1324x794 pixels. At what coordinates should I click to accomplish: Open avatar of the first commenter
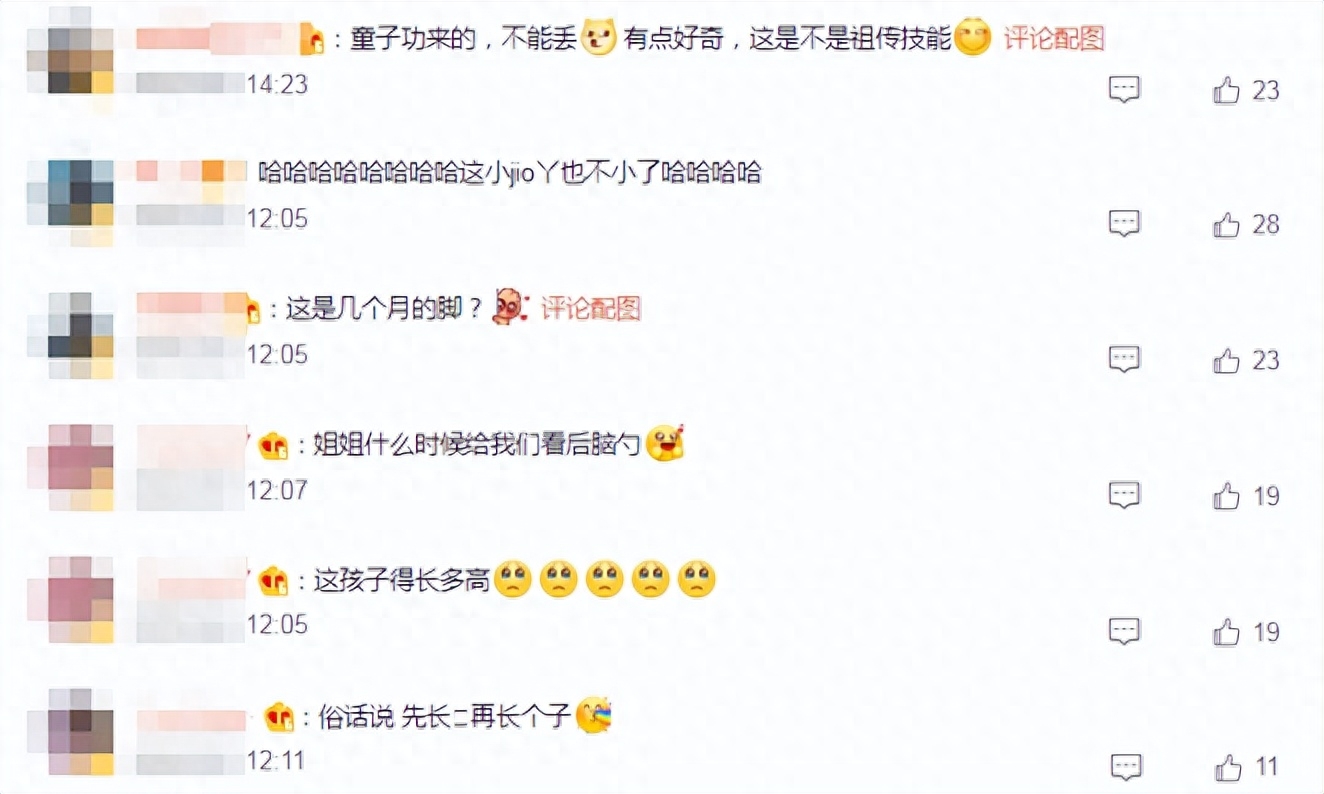[70, 52]
